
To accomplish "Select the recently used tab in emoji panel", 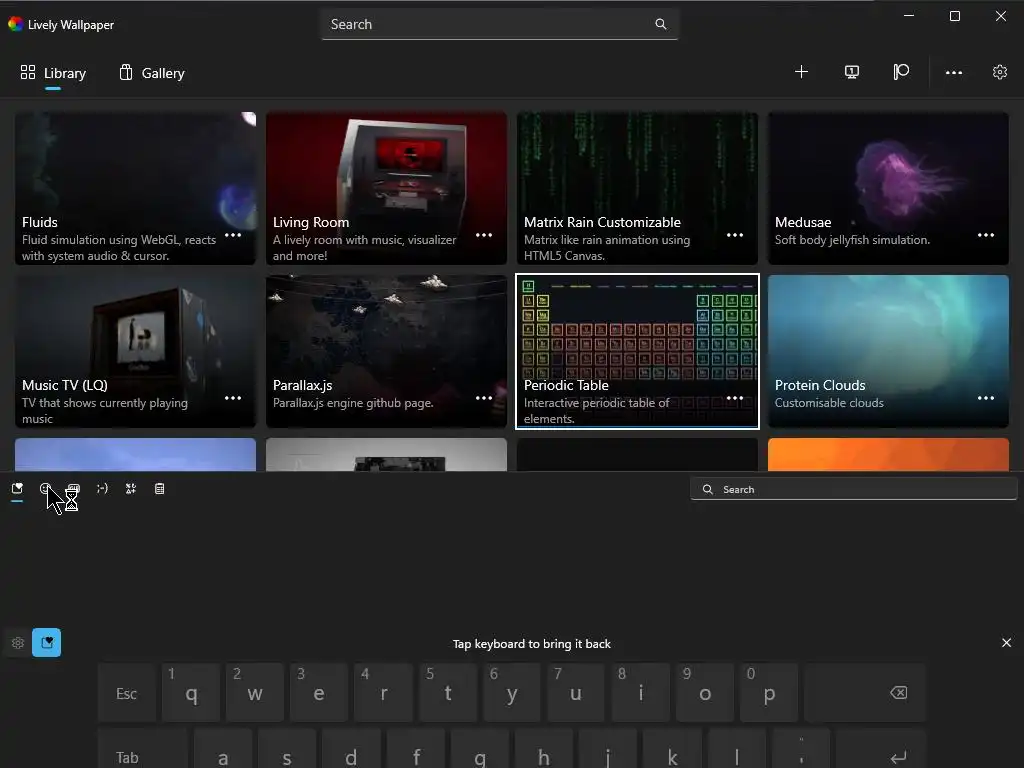I will (17, 488).
